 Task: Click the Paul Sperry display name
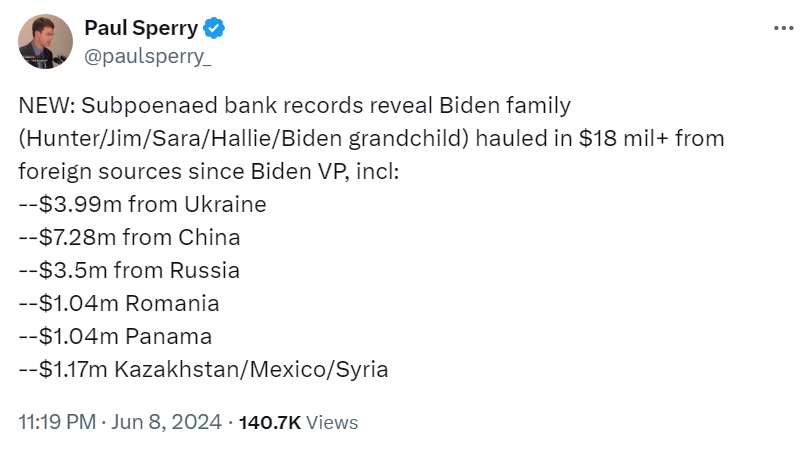coord(140,31)
